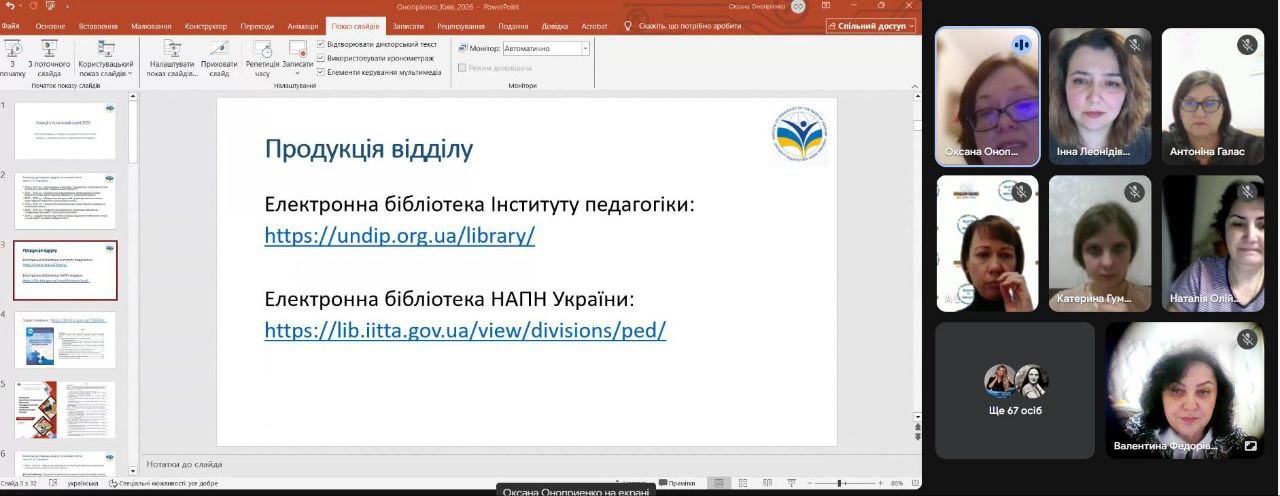Screen dimensions: 1280x496
Task: Open the Рецензування tab
Action: [x=462, y=26]
